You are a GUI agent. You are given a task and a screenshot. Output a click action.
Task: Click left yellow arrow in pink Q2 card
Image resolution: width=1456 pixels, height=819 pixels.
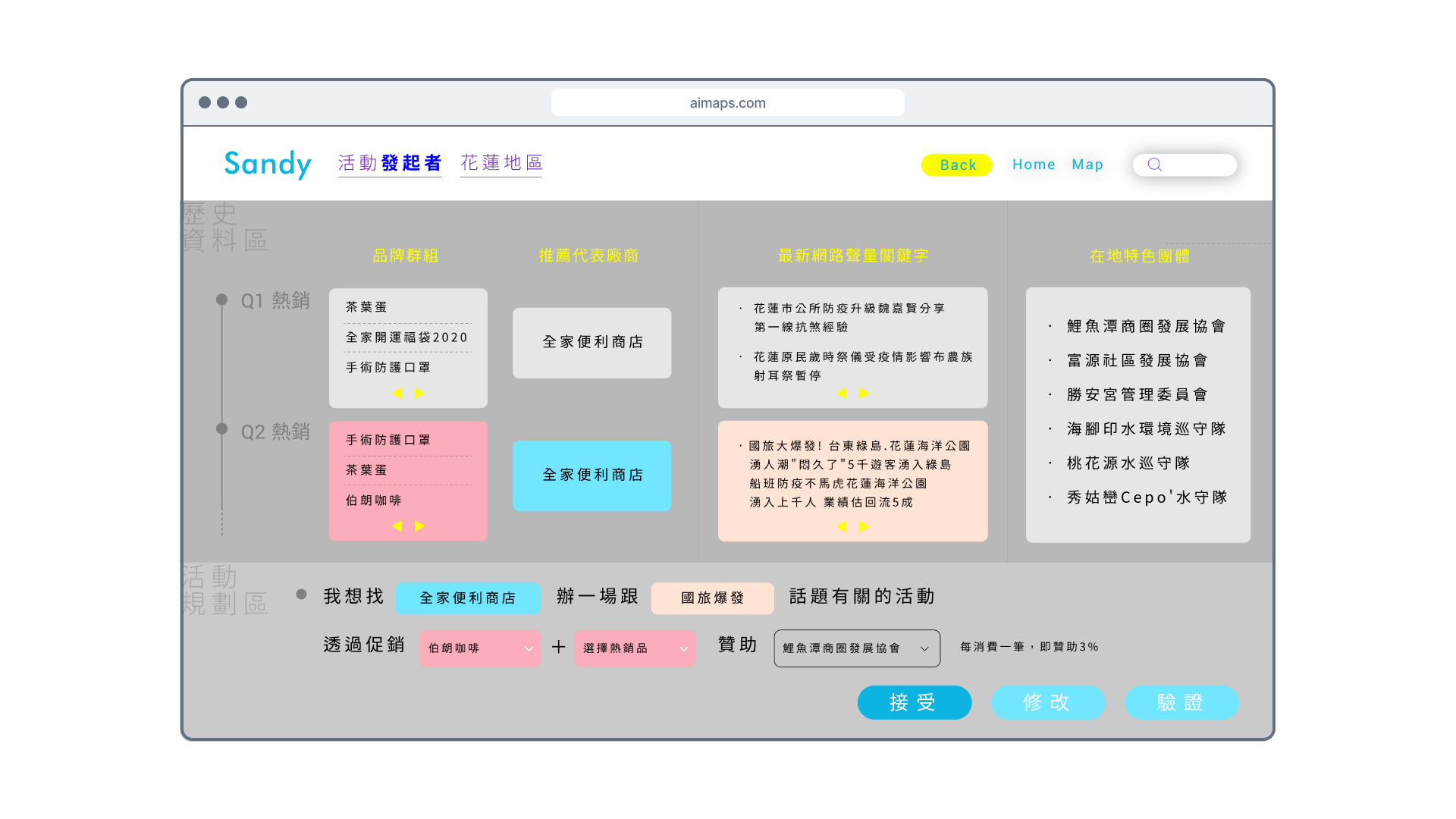[397, 526]
